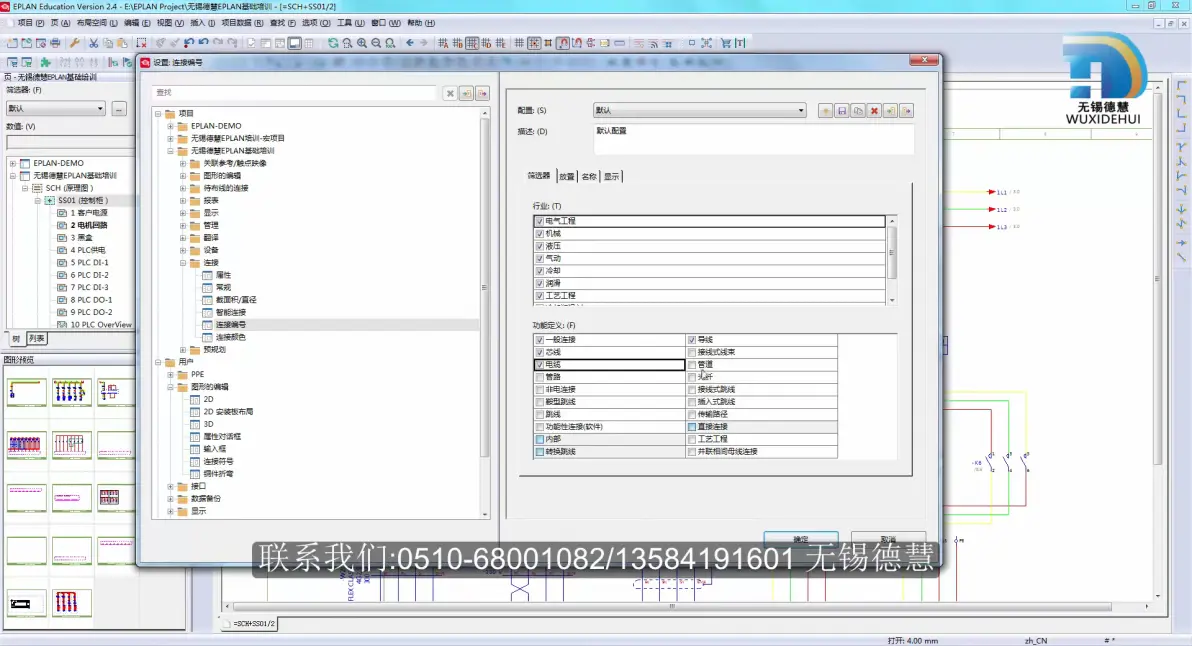1192x646 pixels.
Task: Uncheck the 电缆 function checkbox
Action: [x=540, y=365]
